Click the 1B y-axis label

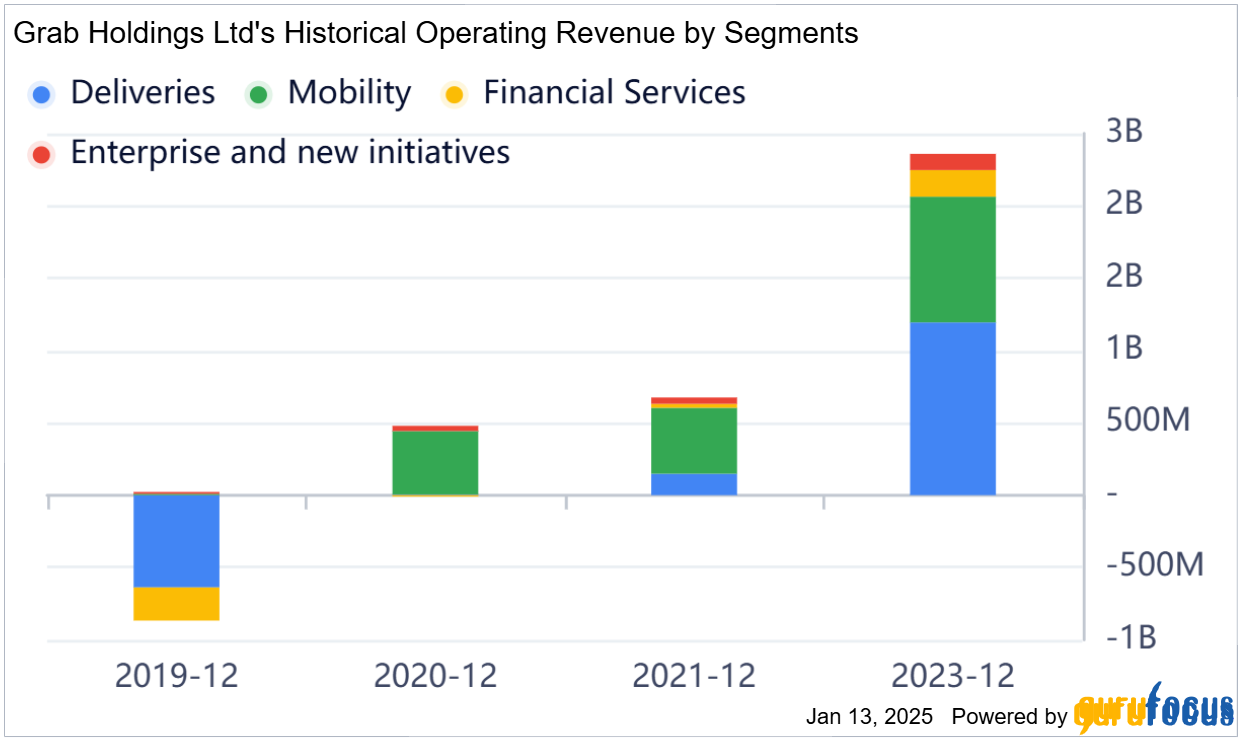1124,348
